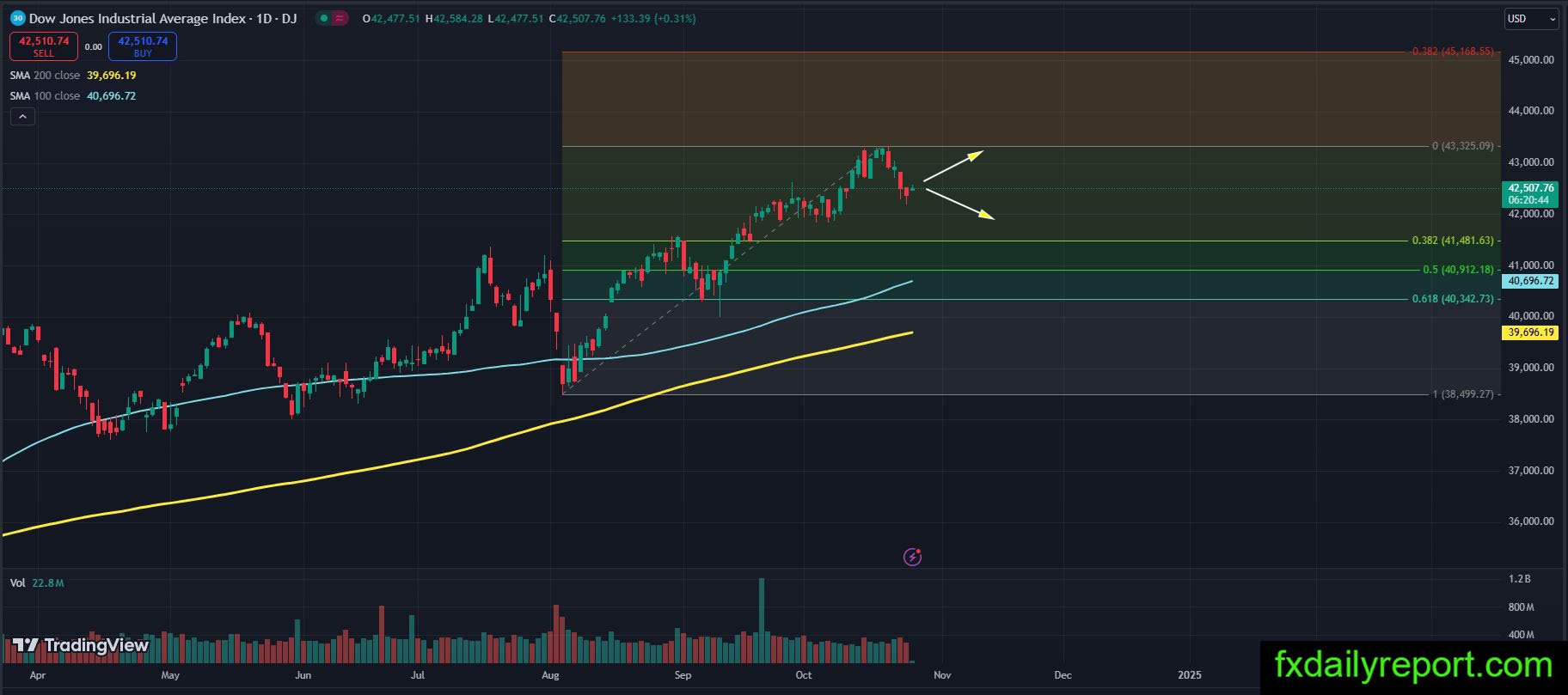
Task: Click the 43,000.00 price axis label
Action: pos(1531,162)
